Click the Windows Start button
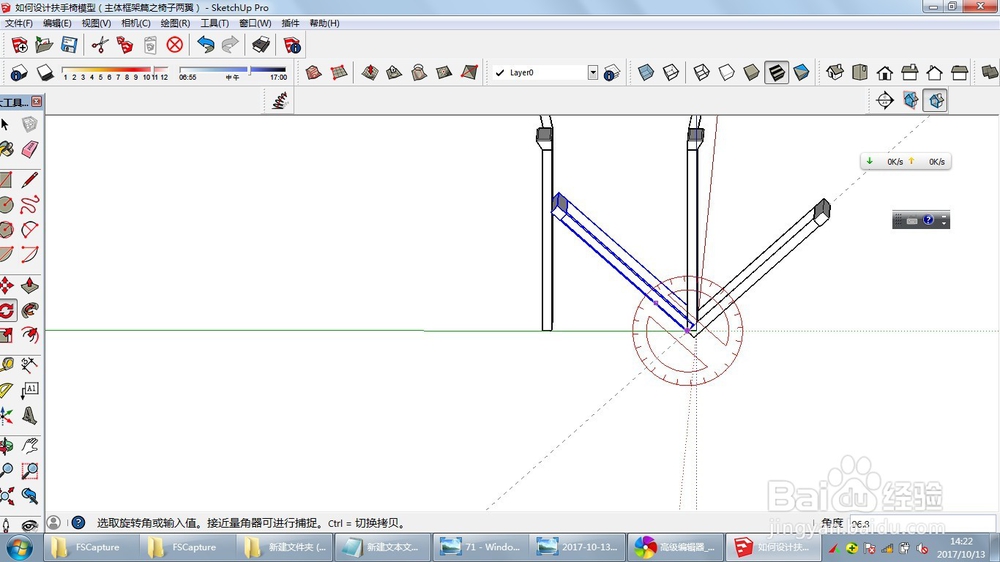 19,548
